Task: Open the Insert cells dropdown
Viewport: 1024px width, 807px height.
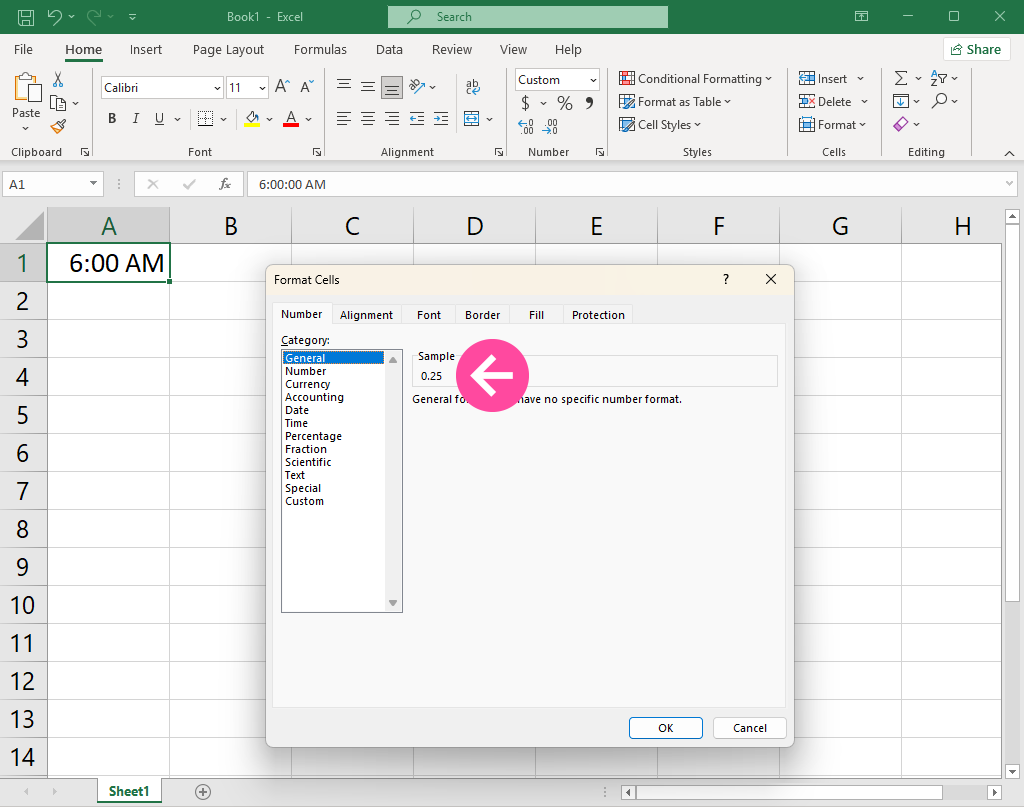Action: click(861, 79)
